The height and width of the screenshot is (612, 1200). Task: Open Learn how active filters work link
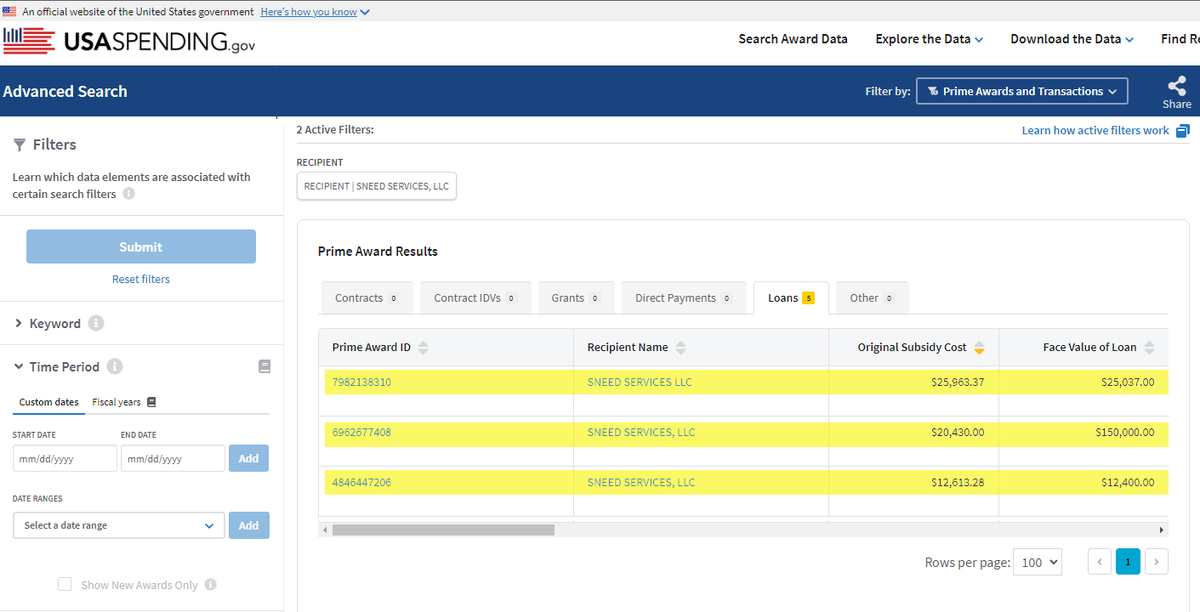coord(1095,131)
